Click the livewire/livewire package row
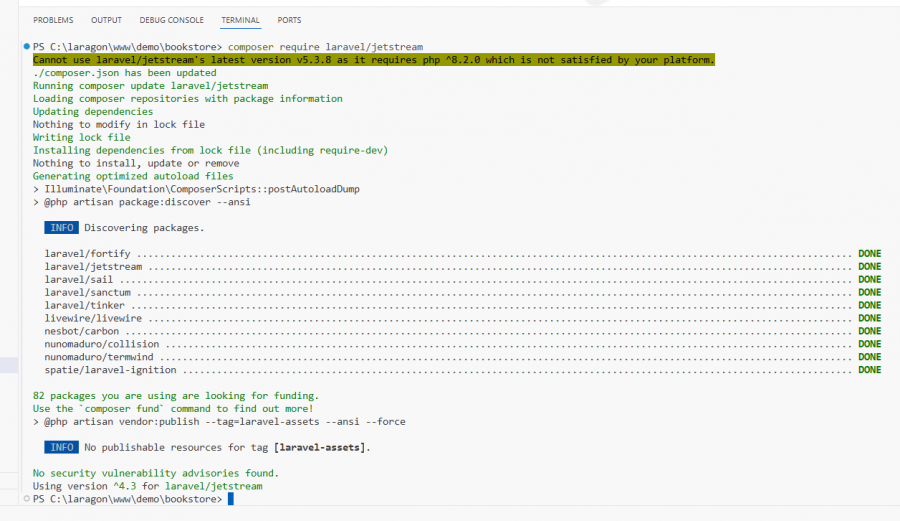Viewport: 900px width, 521px height. click(x=463, y=318)
